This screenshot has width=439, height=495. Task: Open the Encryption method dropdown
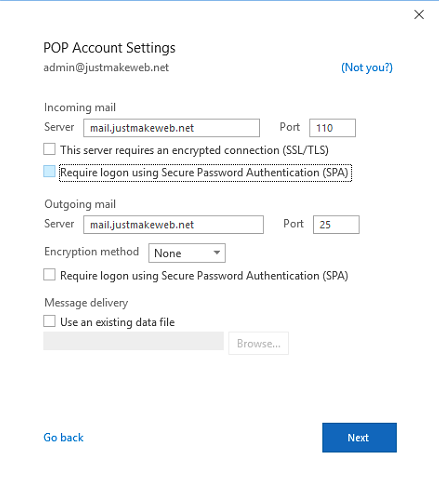coord(187,253)
